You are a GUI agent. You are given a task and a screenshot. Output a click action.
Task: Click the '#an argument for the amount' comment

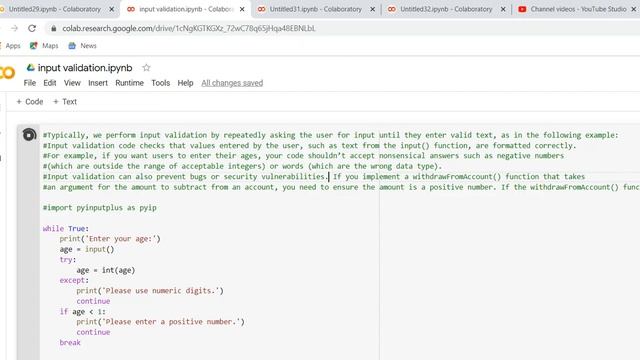pos(341,187)
